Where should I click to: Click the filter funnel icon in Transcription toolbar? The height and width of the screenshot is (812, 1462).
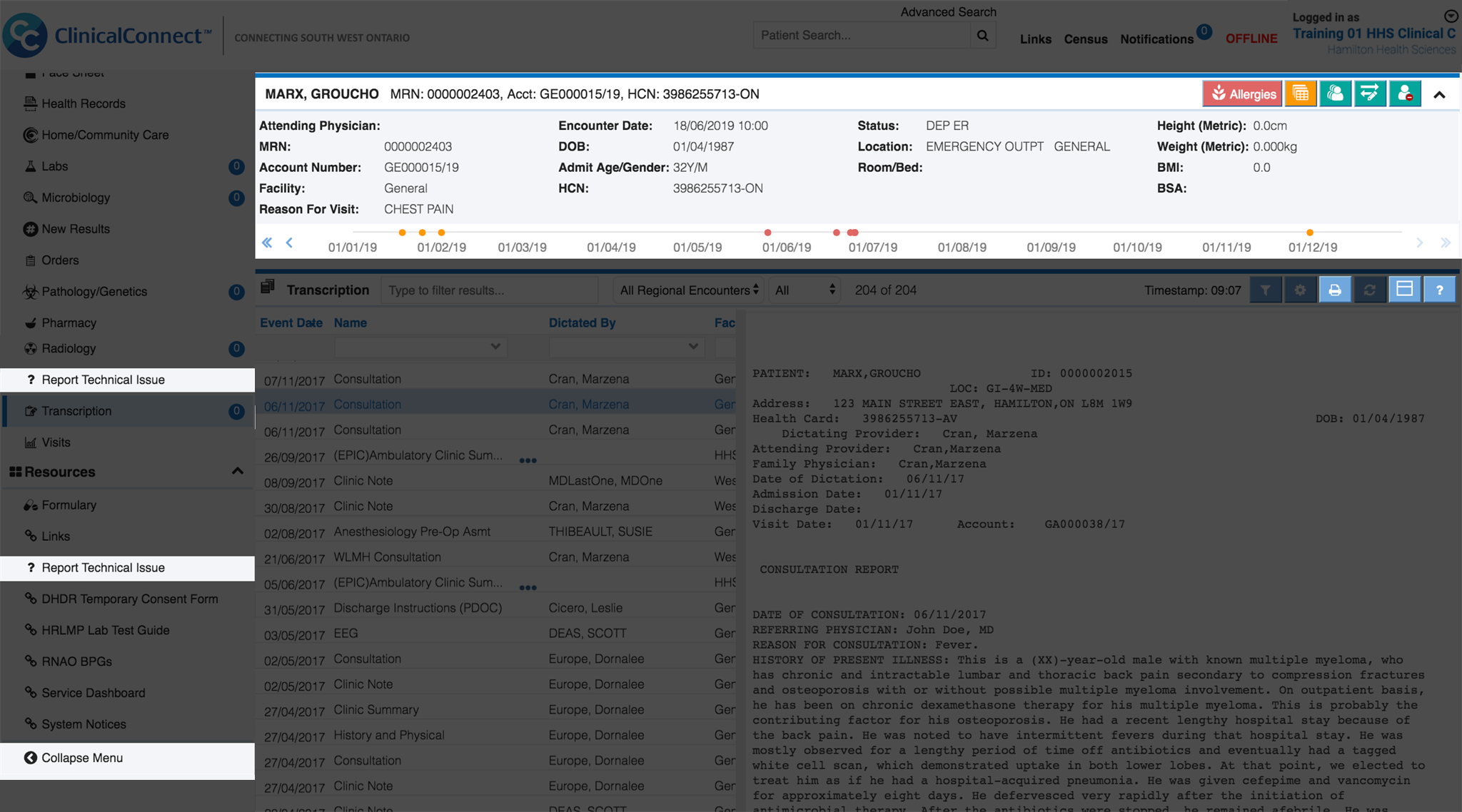click(x=1266, y=290)
